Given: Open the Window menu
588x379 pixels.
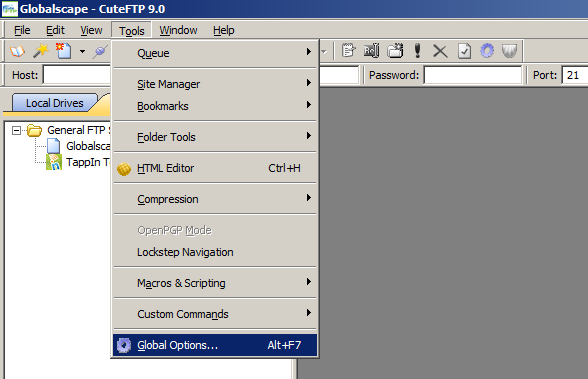Looking at the screenshot, I should [x=178, y=30].
